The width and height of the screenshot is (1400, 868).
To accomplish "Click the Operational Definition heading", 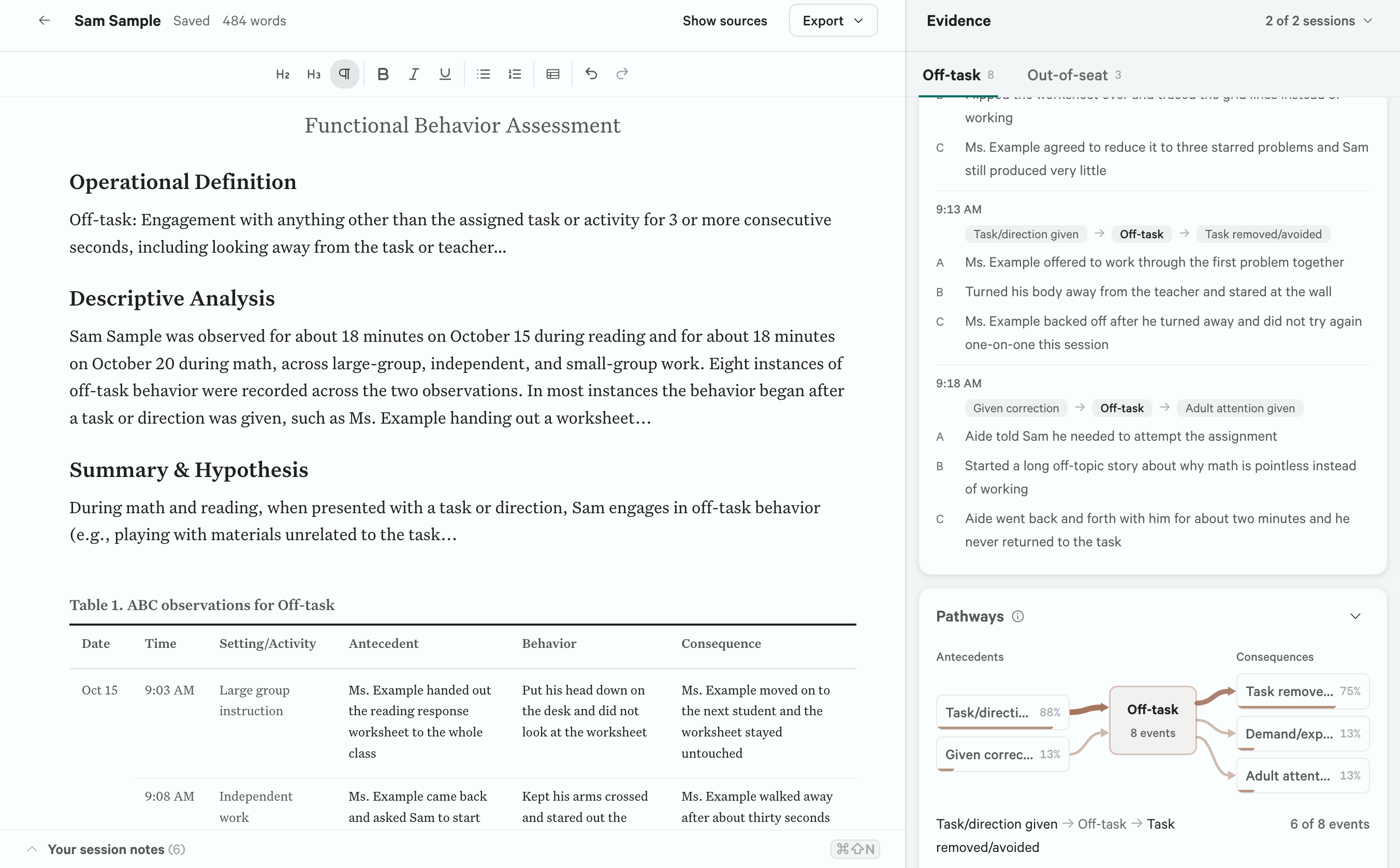I will pyautogui.click(x=183, y=182).
